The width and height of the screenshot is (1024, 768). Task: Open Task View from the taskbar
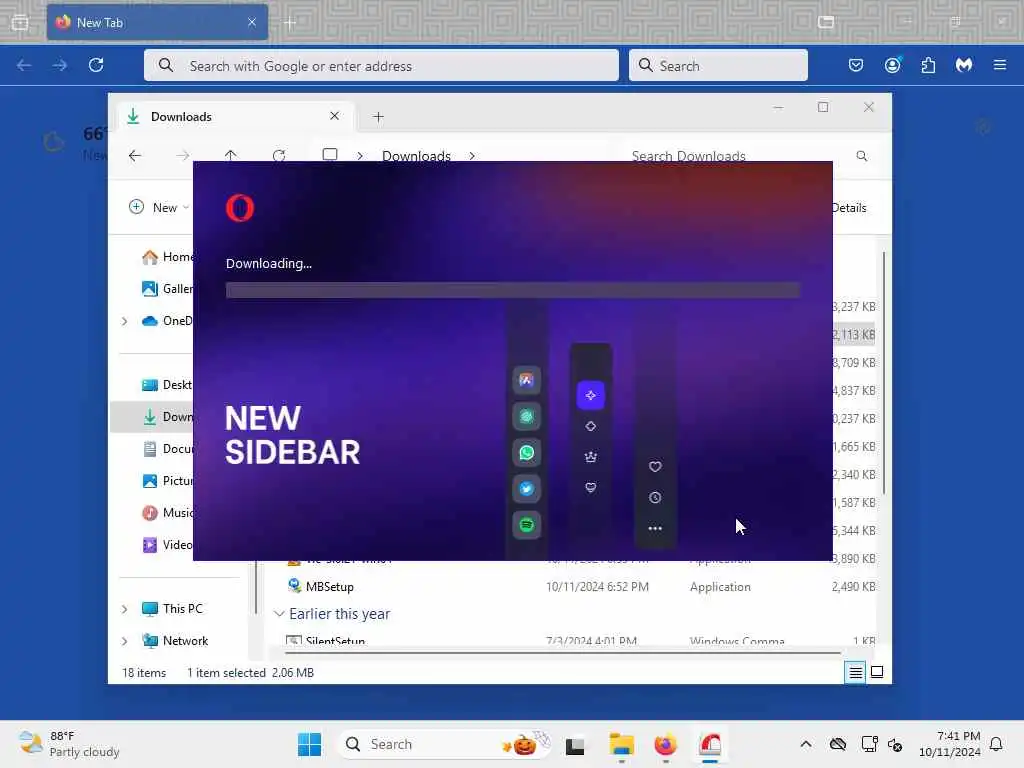click(575, 744)
